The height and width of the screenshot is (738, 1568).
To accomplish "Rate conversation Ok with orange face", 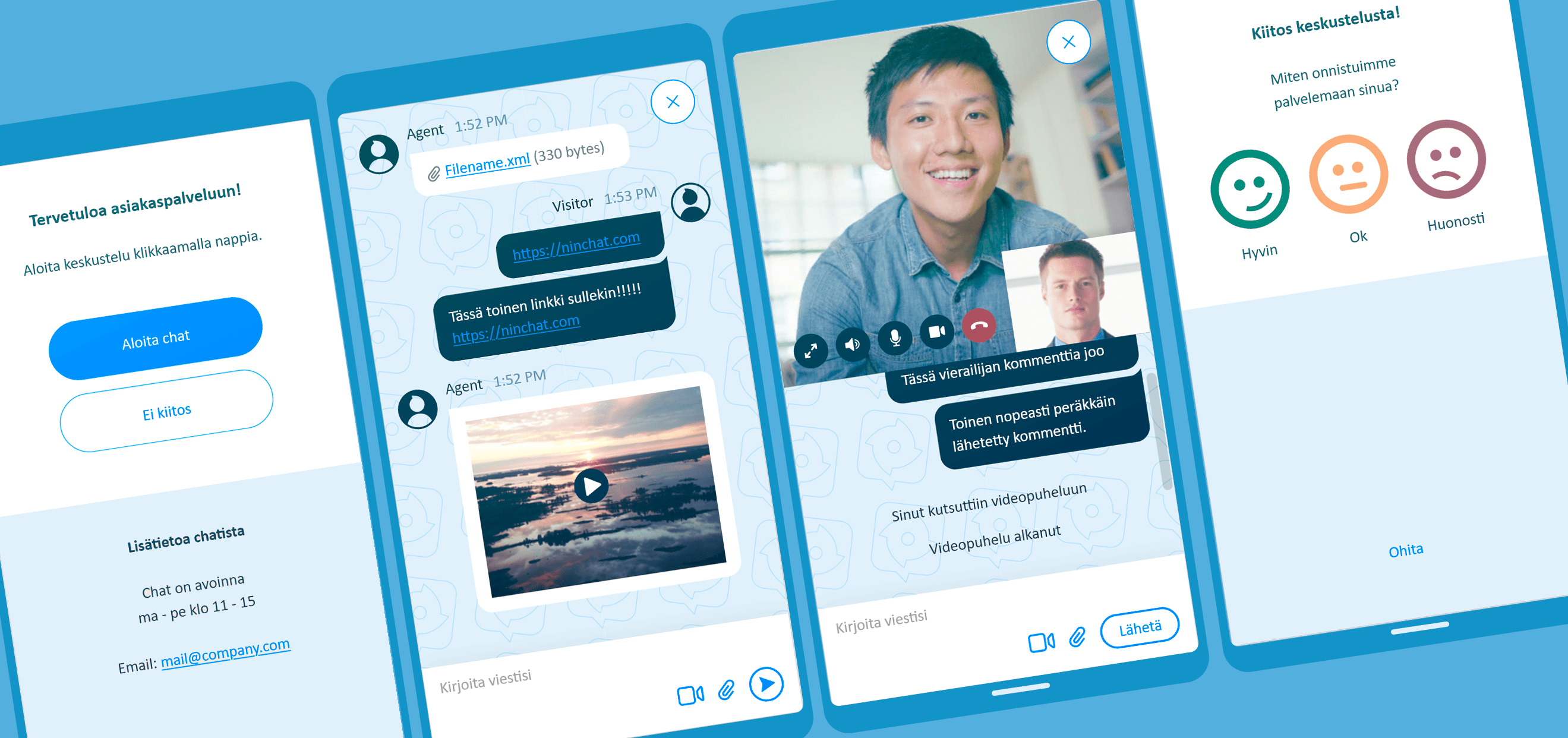I will pyautogui.click(x=1348, y=174).
